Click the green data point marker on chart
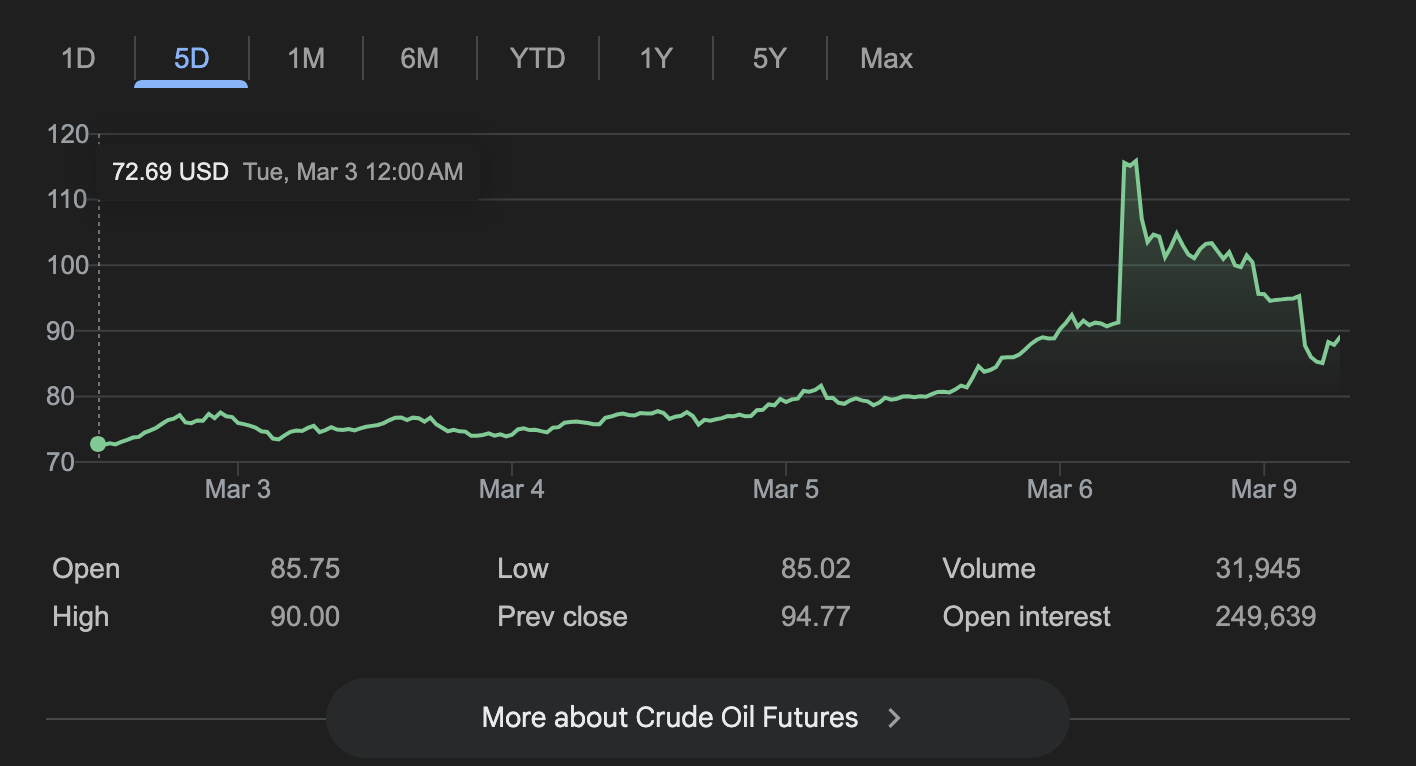Image resolution: width=1416 pixels, height=766 pixels. (x=98, y=444)
